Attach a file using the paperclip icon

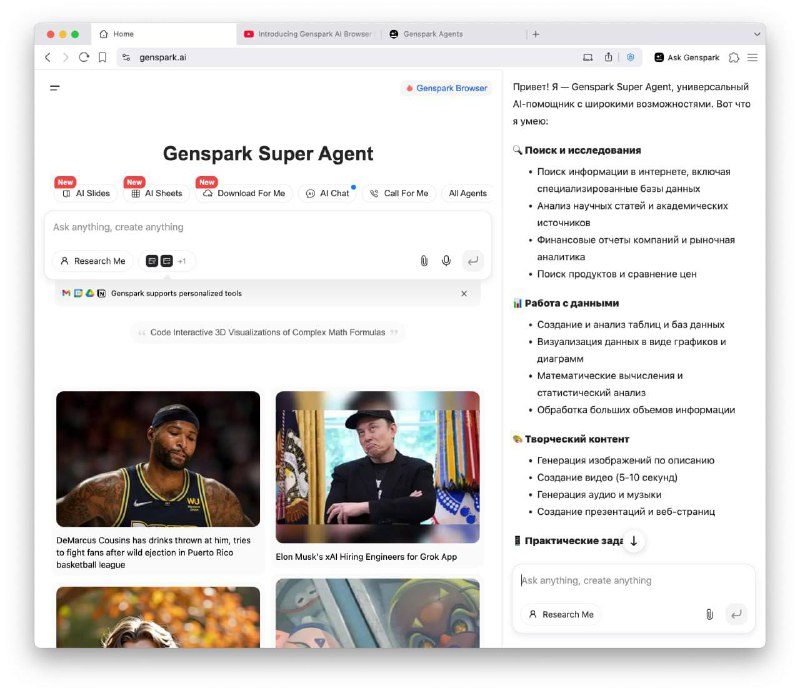[424, 260]
